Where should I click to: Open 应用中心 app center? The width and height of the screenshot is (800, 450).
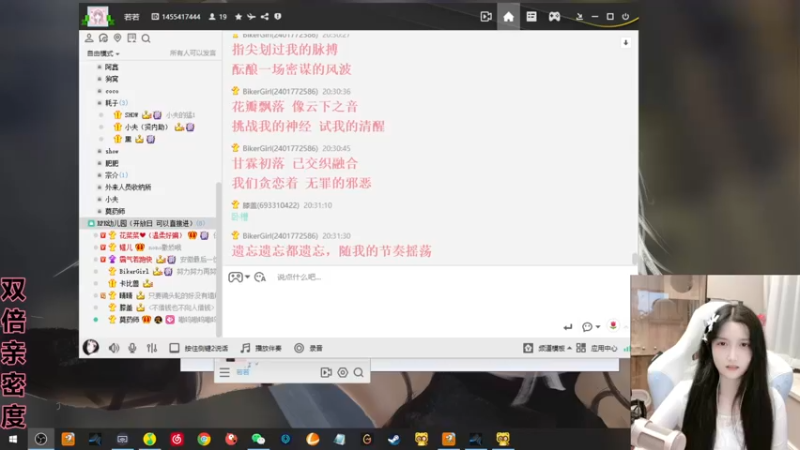click(596, 348)
